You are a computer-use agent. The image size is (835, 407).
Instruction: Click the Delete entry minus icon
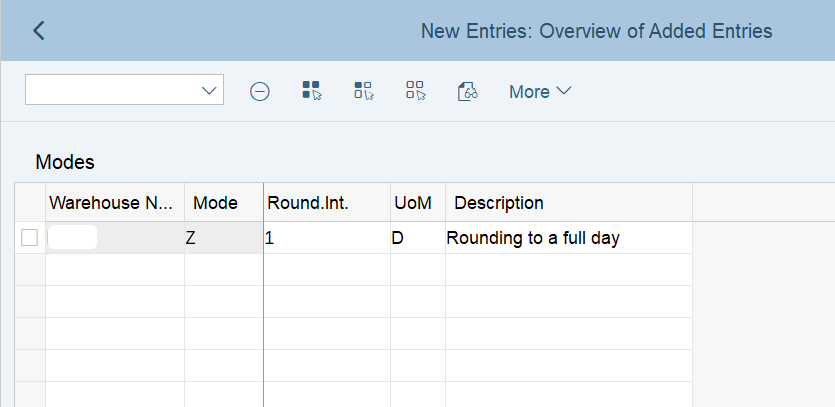pyautogui.click(x=260, y=92)
